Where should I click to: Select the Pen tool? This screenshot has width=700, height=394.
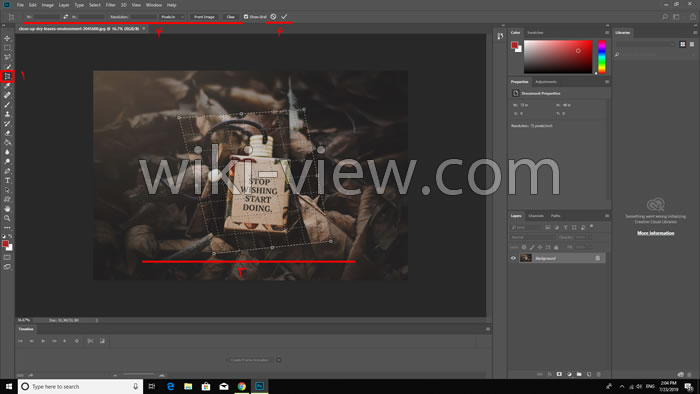coord(7,171)
